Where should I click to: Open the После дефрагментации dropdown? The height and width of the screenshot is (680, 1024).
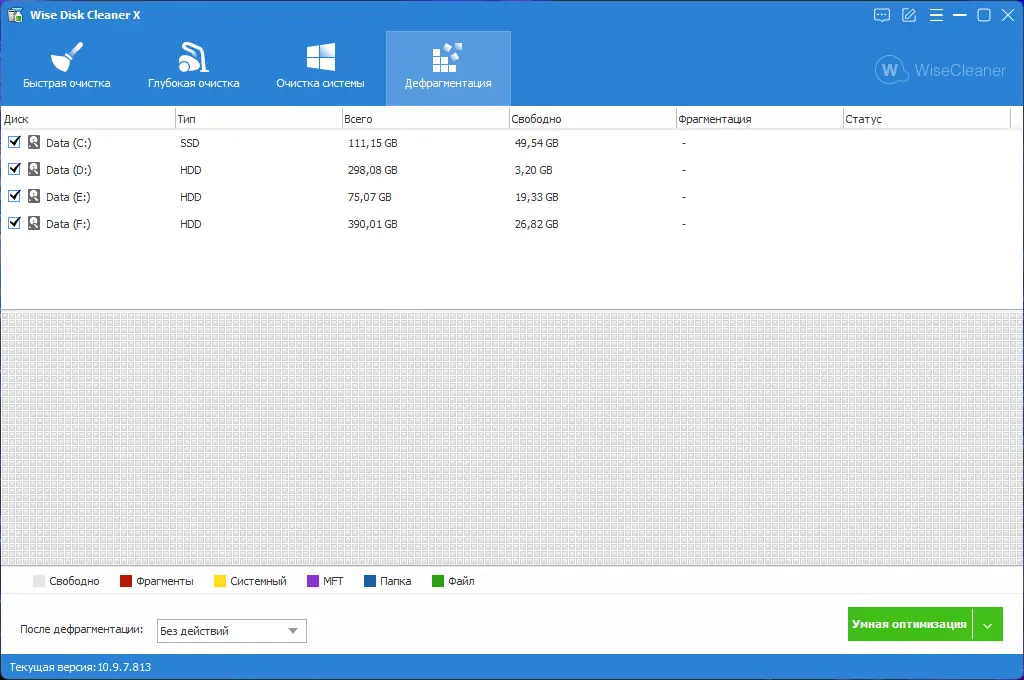point(231,630)
